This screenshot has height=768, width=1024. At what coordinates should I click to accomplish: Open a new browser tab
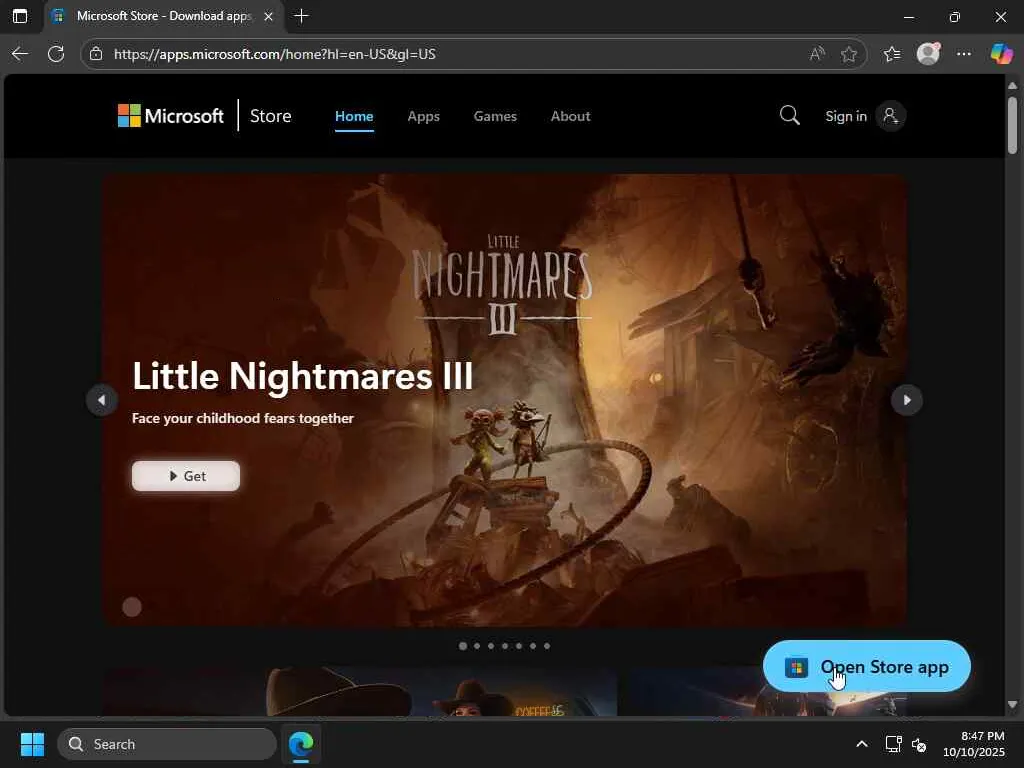tap(301, 16)
